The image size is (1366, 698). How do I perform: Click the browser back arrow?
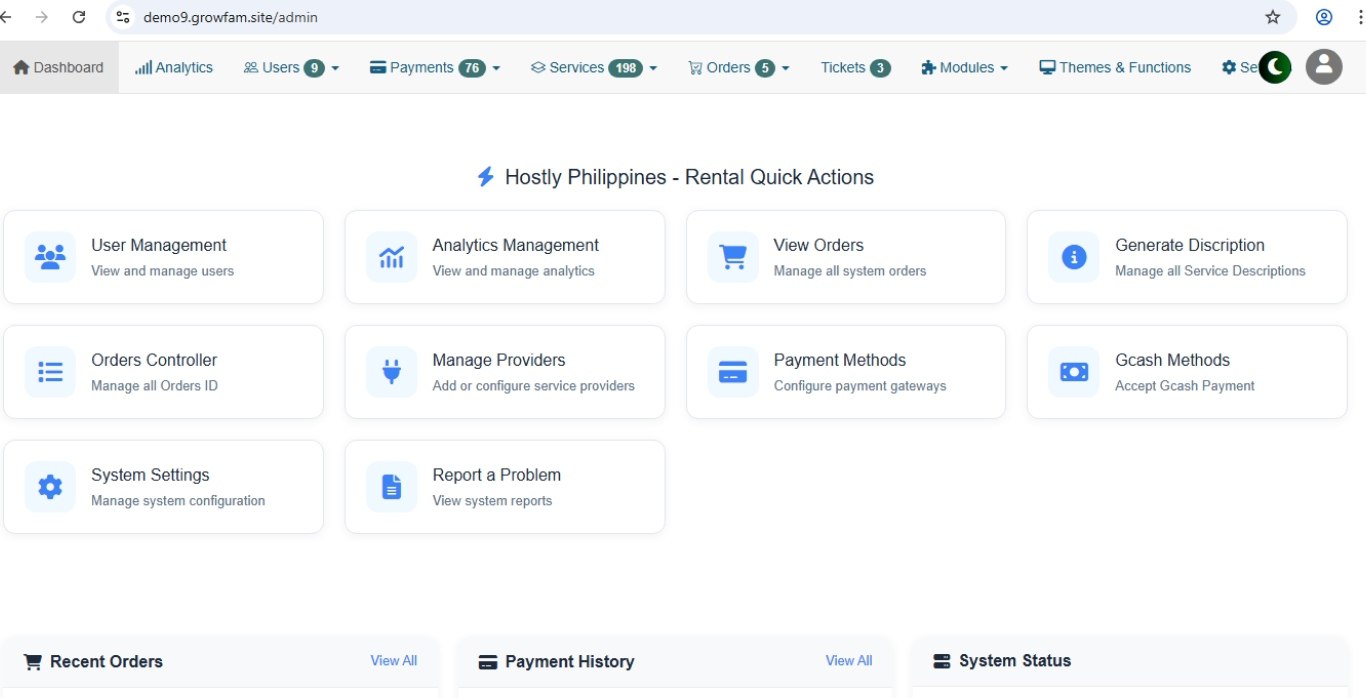tap(6, 17)
